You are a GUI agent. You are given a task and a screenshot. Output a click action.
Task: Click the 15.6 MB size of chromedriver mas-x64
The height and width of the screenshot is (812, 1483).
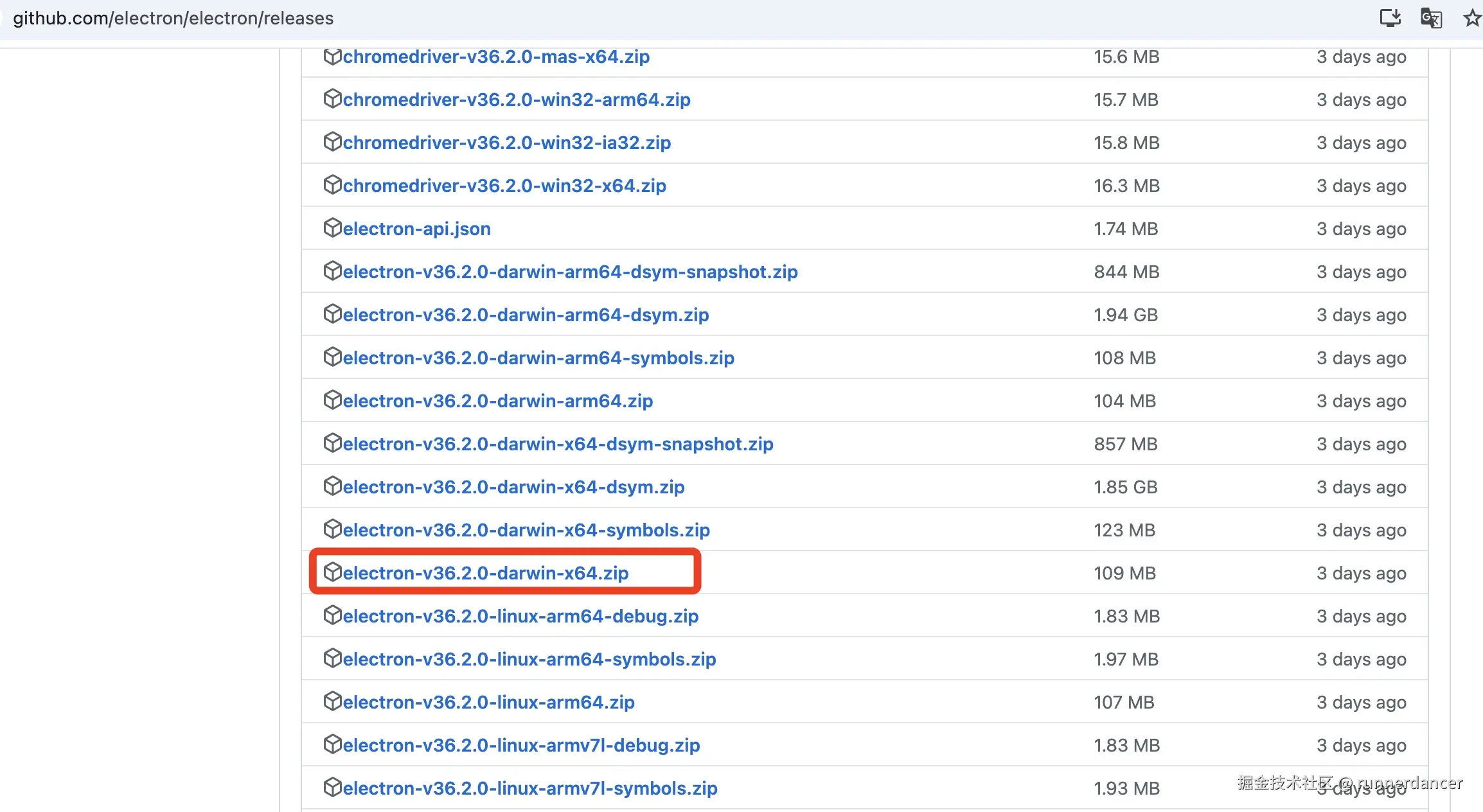(x=1126, y=57)
